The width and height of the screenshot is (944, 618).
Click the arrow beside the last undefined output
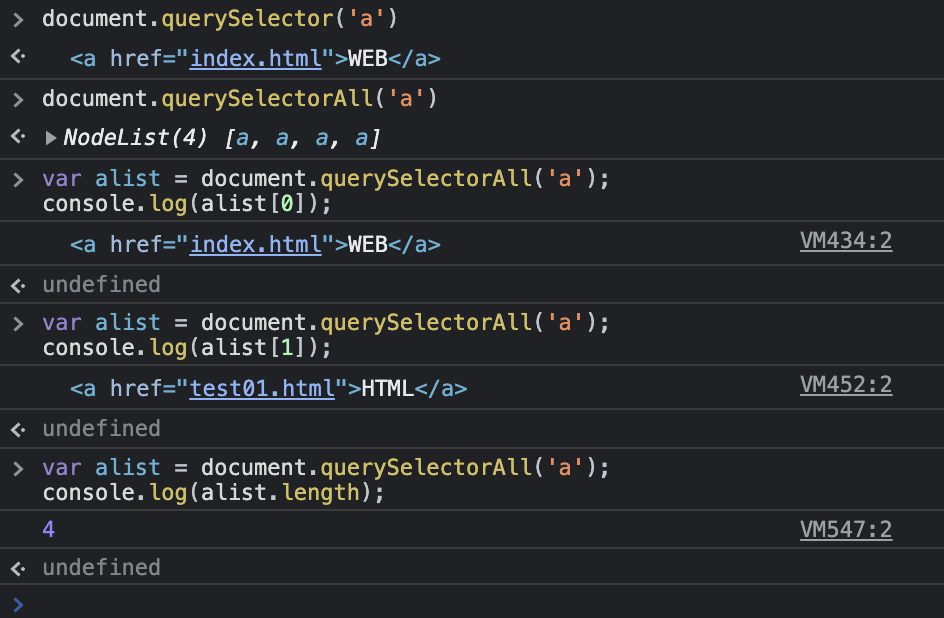point(16,567)
